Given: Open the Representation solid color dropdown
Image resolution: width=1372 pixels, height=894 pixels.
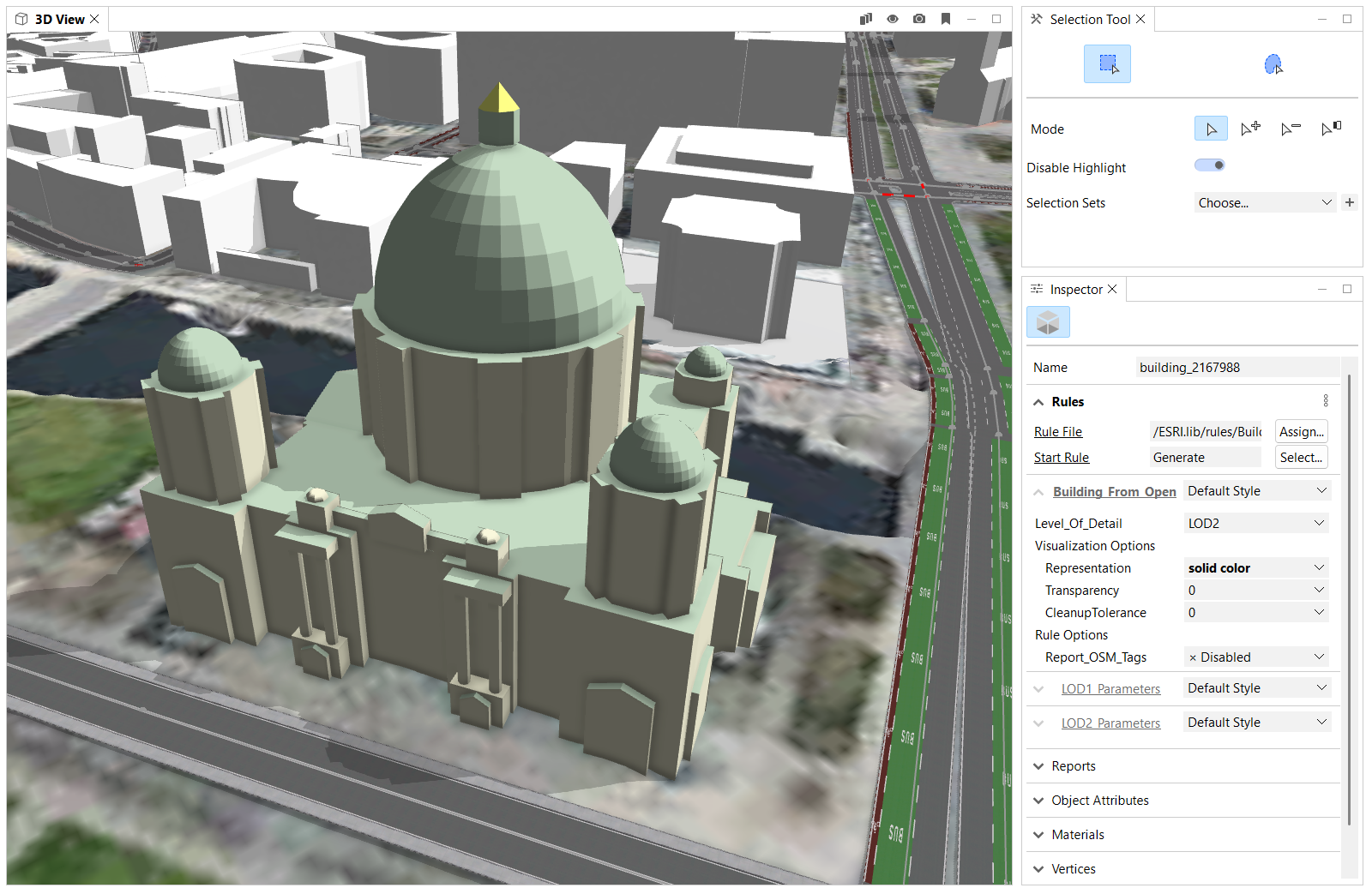Looking at the screenshot, I should (x=1256, y=567).
